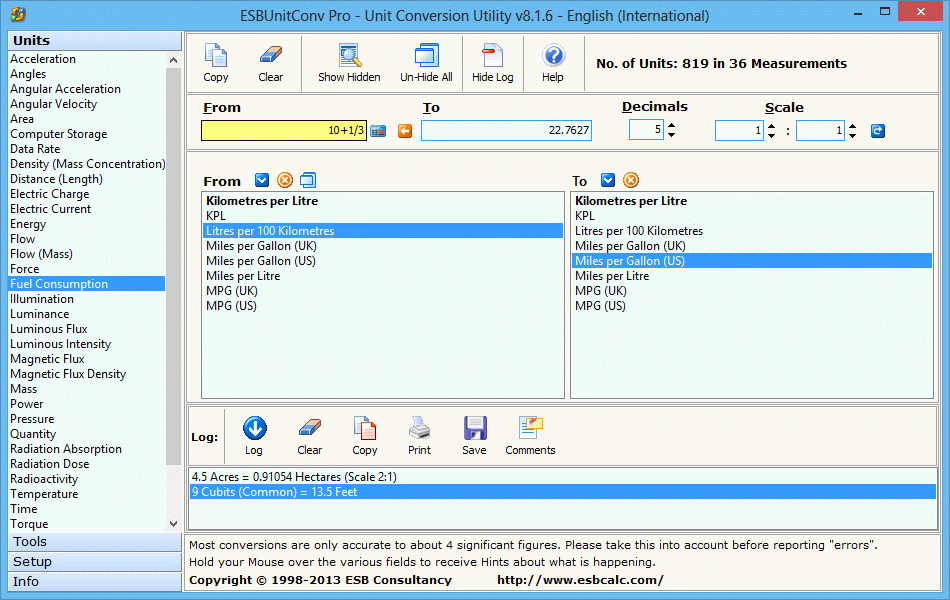Click the Units list scroll down arrow
950x600 pixels.
[173, 524]
